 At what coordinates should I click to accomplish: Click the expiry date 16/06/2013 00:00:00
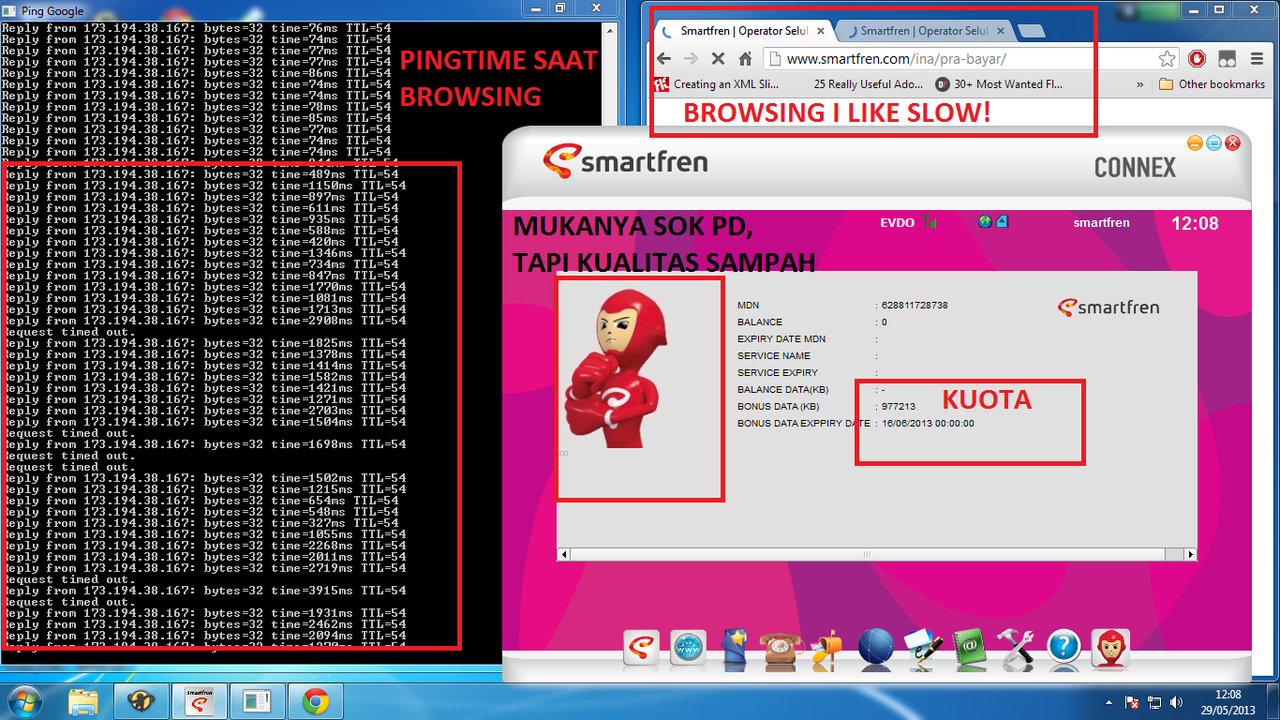pyautogui.click(x=927, y=424)
